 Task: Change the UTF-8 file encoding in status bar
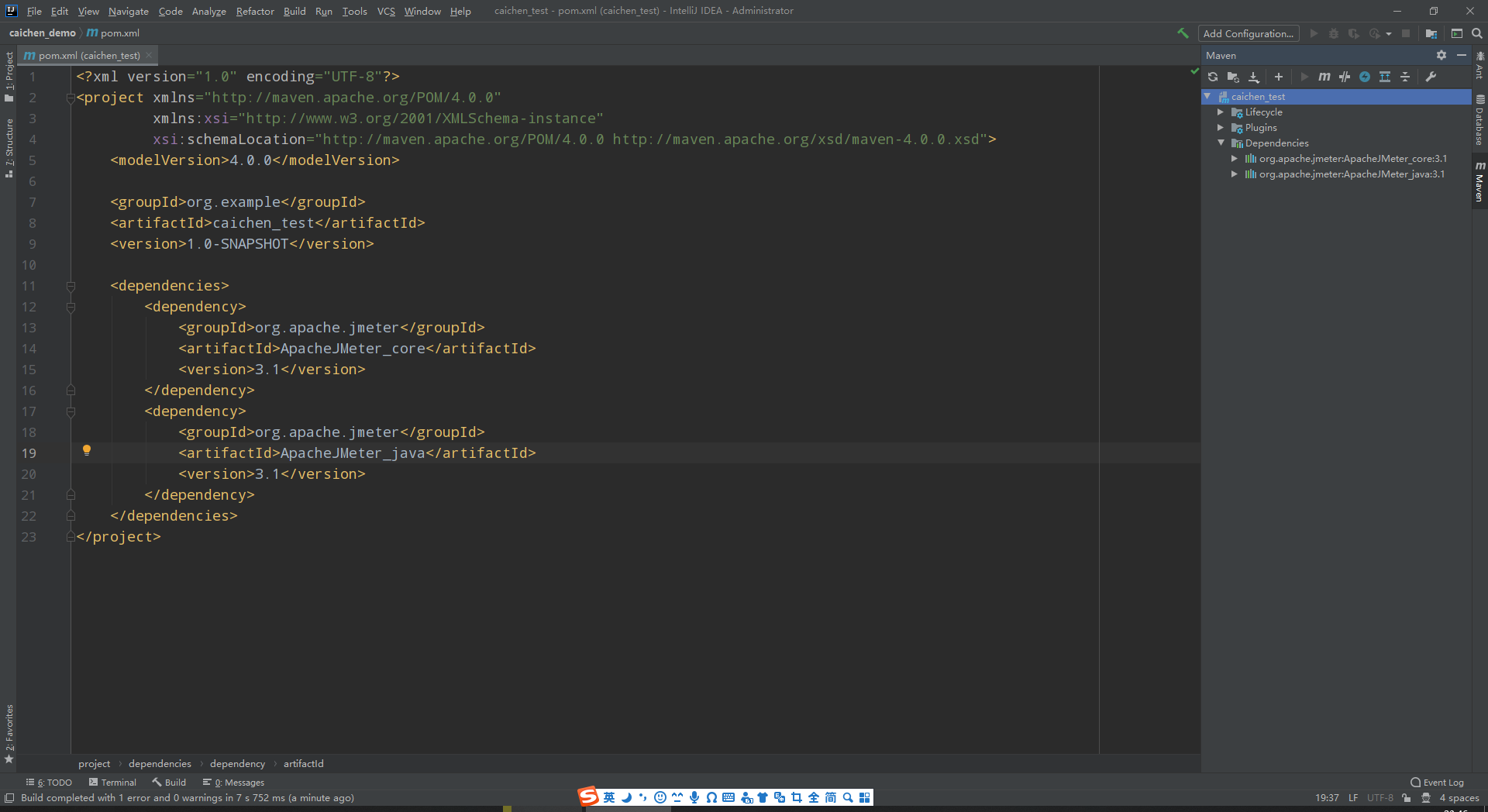[1379, 798]
